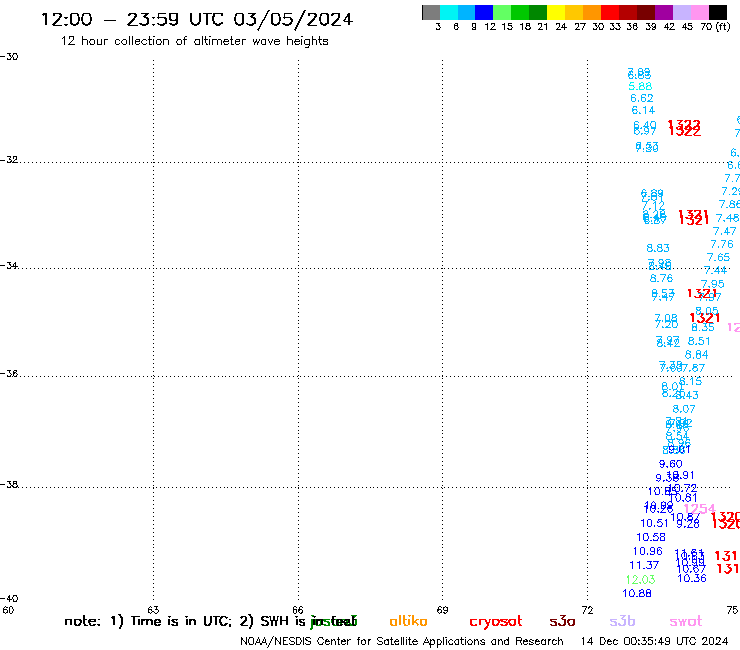740x650 pixels.
Task: Click the '(ft)' unit label on scale
Action: (x=723, y=26)
